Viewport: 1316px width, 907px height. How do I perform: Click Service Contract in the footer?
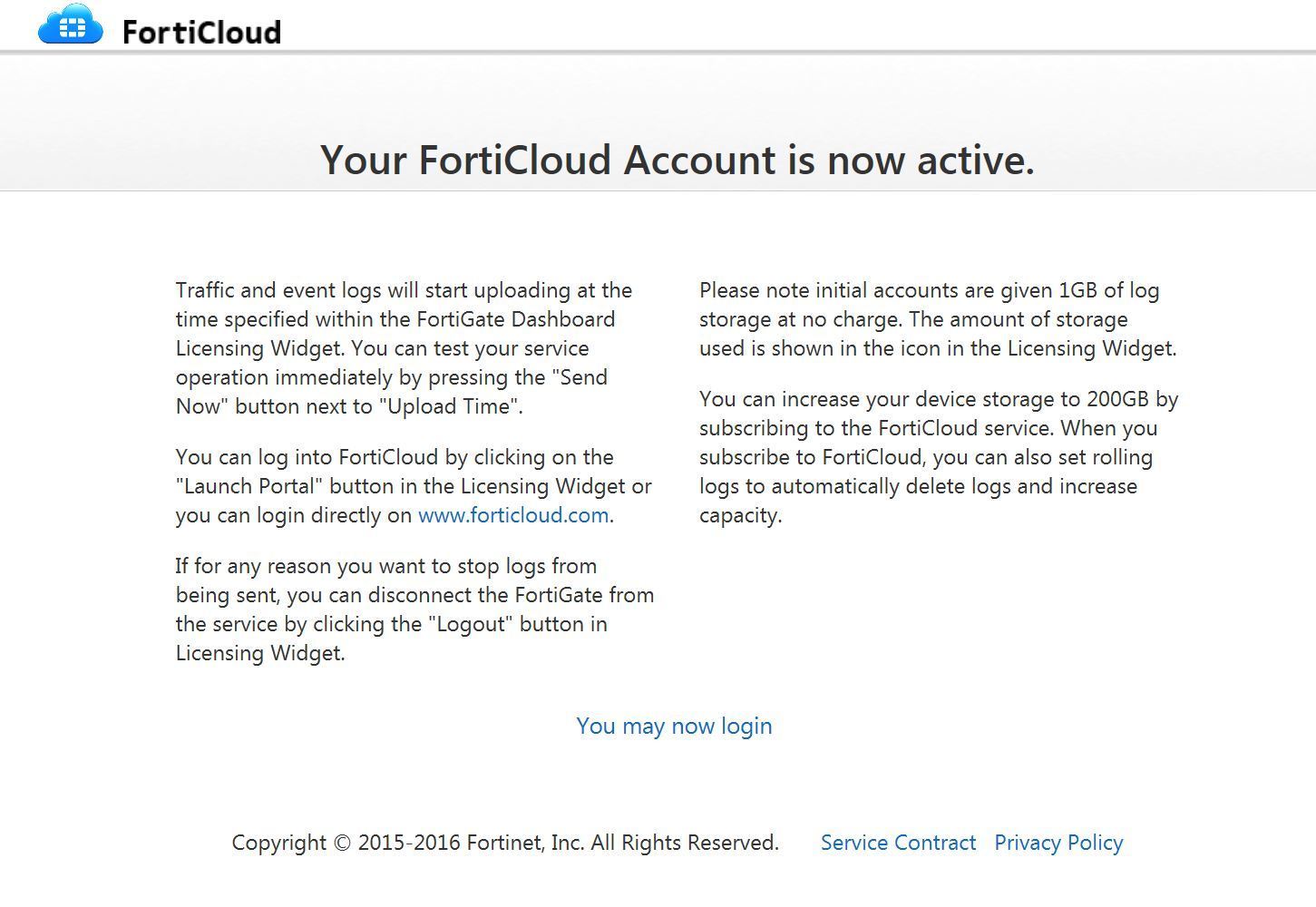click(898, 843)
